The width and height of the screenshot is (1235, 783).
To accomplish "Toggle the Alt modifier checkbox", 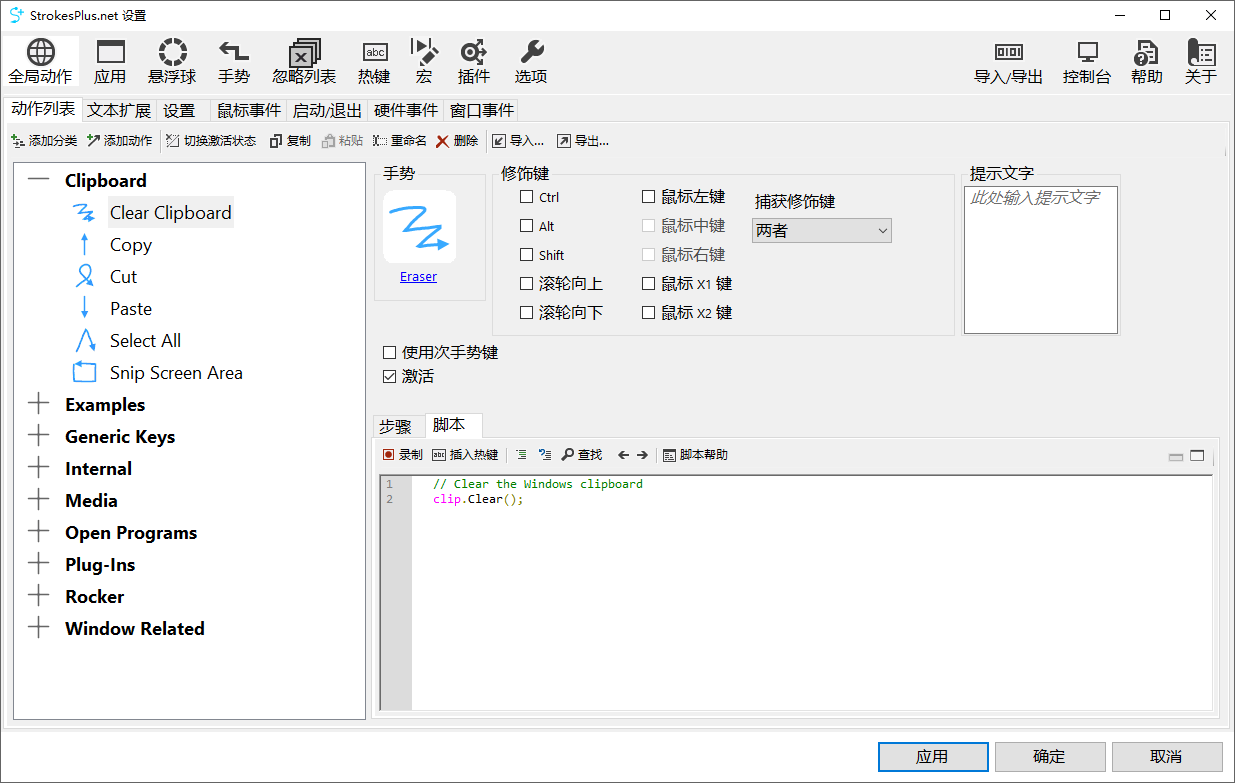I will (x=527, y=226).
